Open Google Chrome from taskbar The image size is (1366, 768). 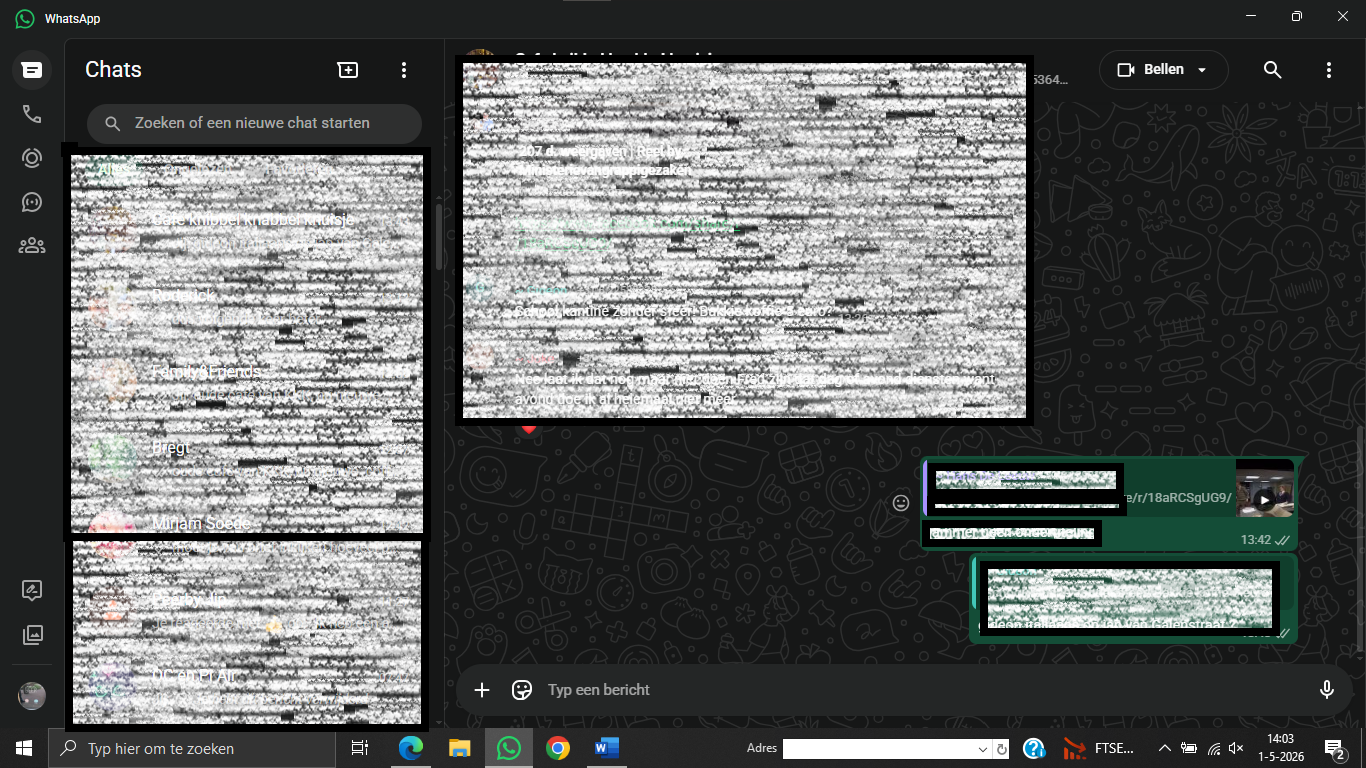pyautogui.click(x=558, y=748)
